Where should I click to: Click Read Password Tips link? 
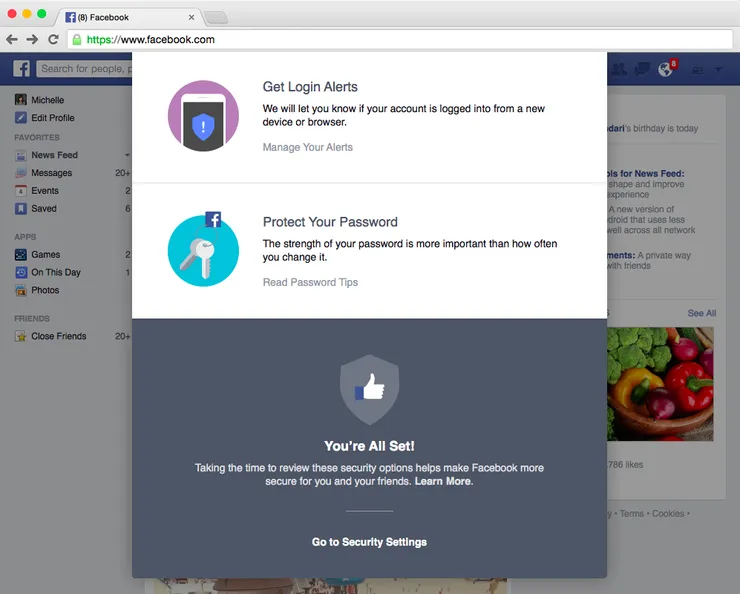pyautogui.click(x=311, y=282)
